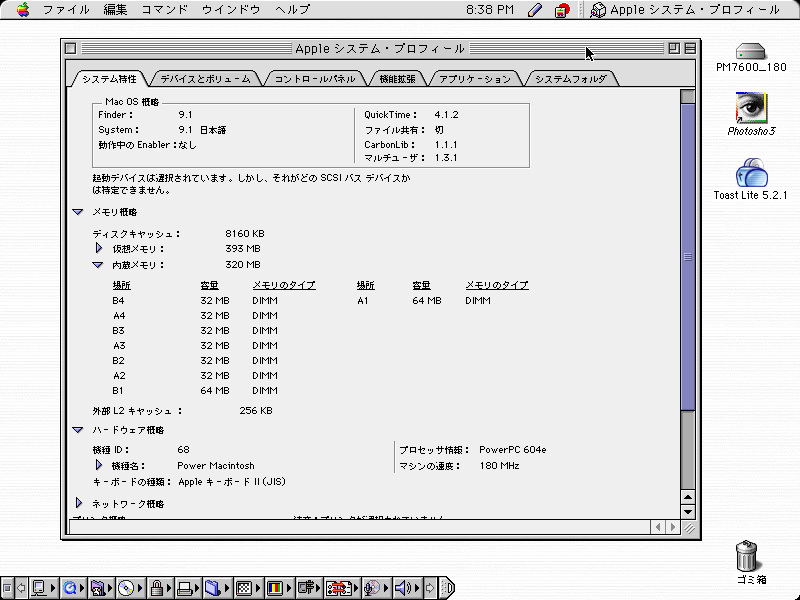Open the application menu at menu bar right
This screenshot has height=600, width=800.
[x=685, y=10]
